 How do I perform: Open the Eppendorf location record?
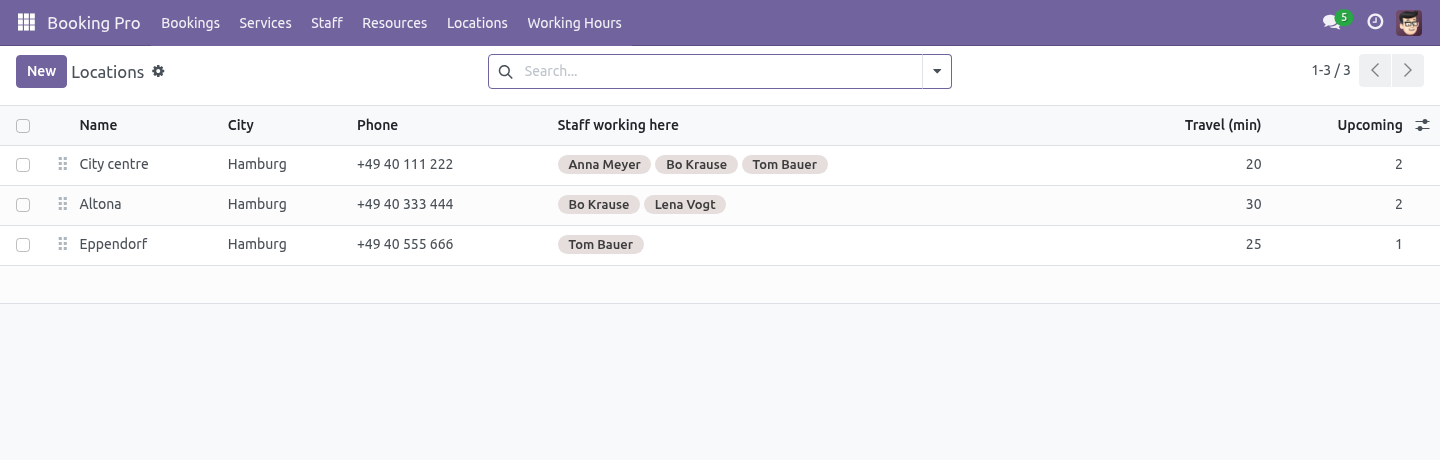(113, 244)
